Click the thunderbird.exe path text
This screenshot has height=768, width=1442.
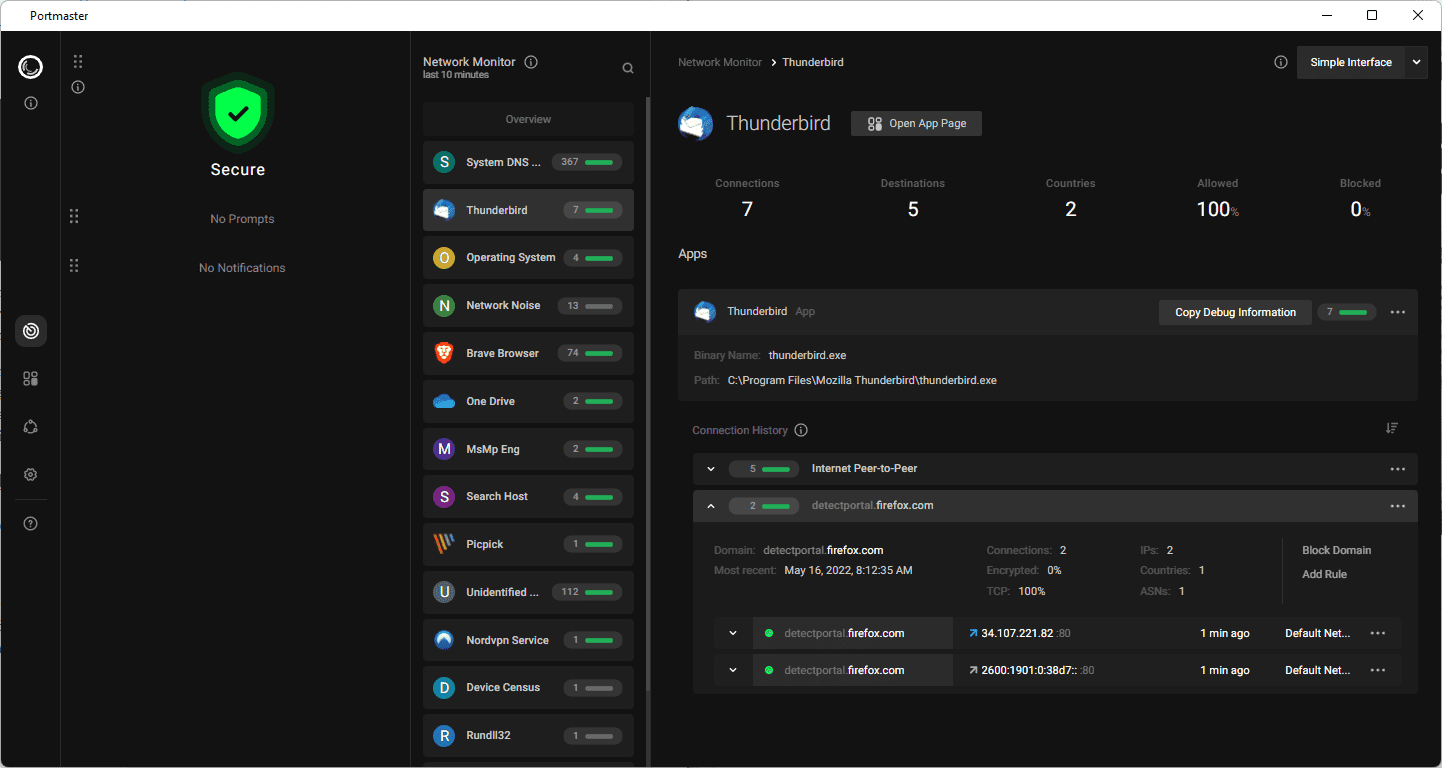[x=862, y=380]
